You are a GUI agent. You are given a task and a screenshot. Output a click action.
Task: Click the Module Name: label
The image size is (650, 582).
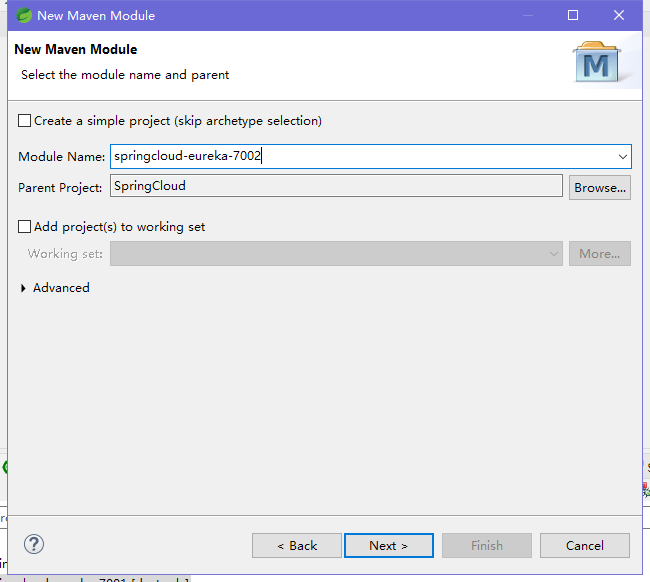point(62,157)
